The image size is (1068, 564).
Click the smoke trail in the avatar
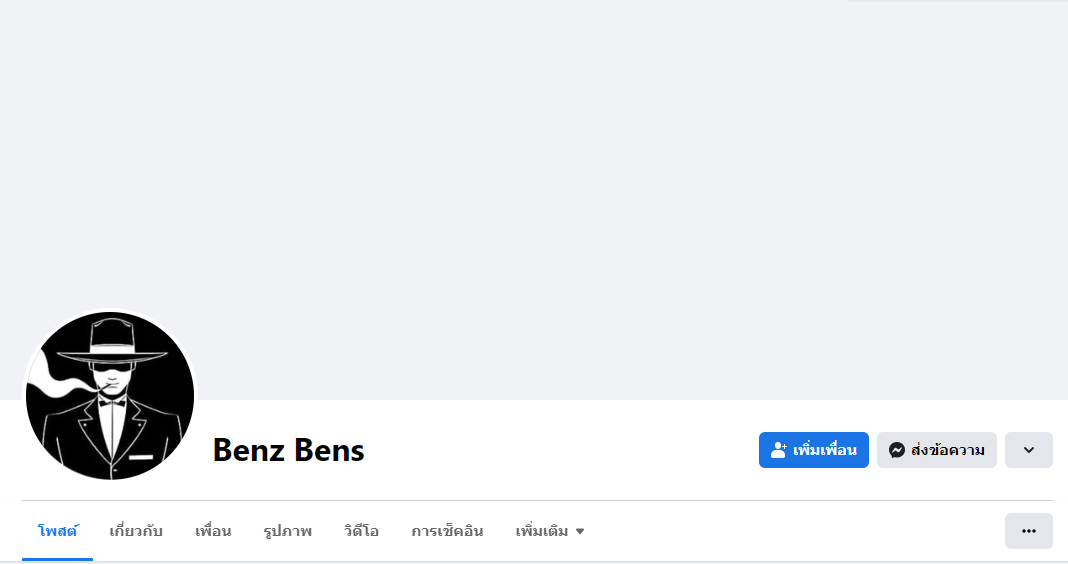(x=50, y=388)
